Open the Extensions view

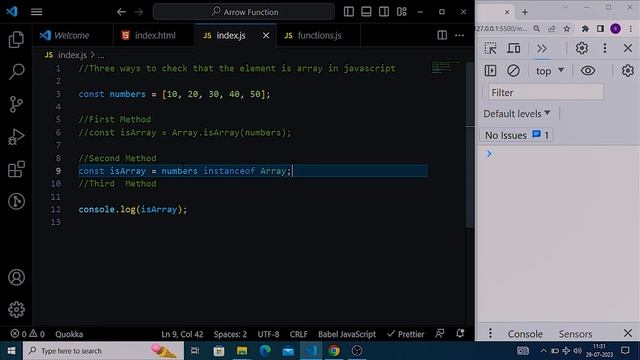[16, 169]
